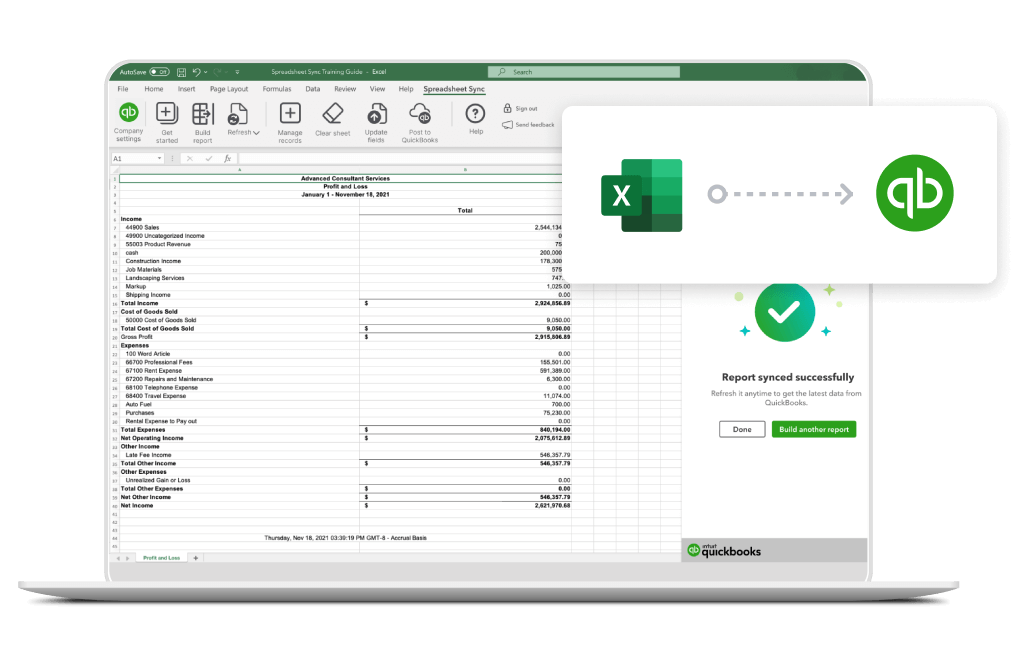
Task: Open the Page Layout tab
Action: (x=229, y=89)
